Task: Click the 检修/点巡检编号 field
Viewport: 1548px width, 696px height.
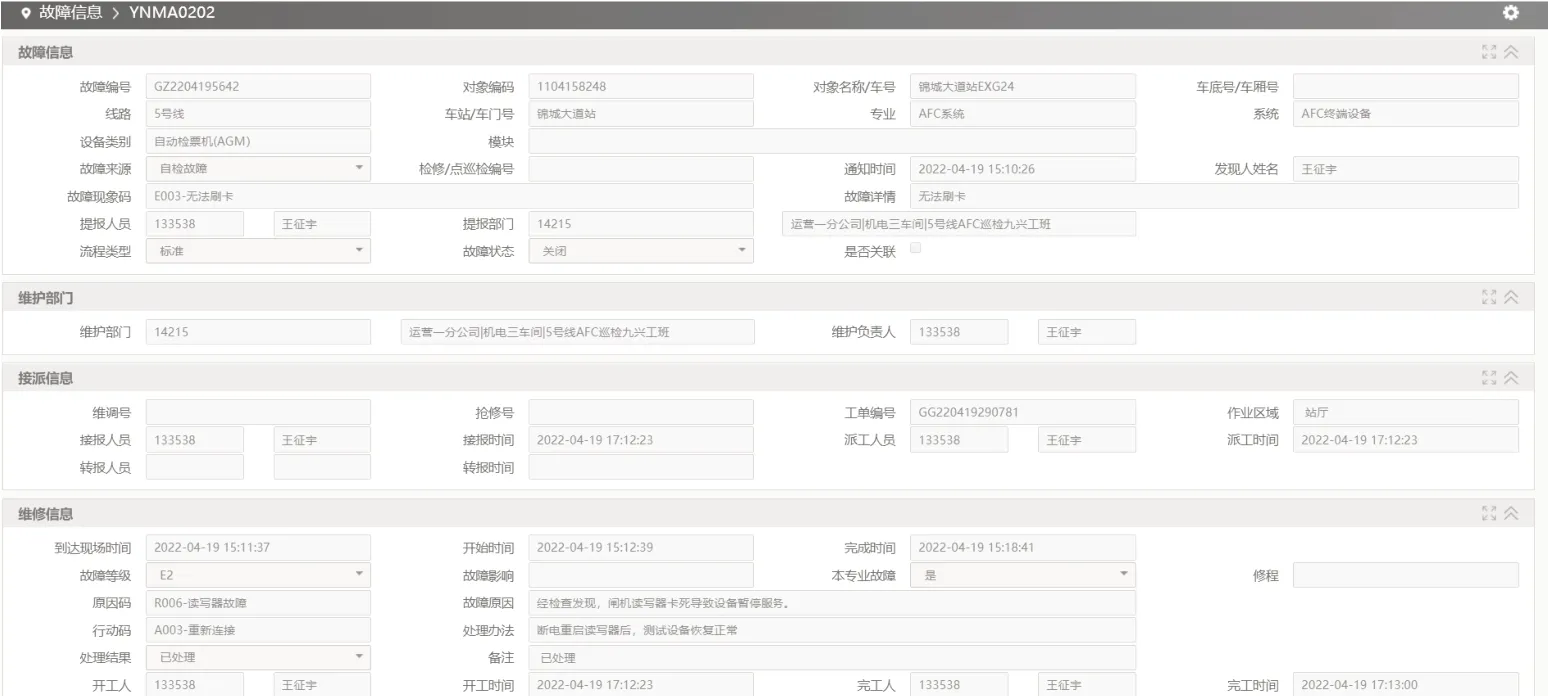Action: [641, 169]
